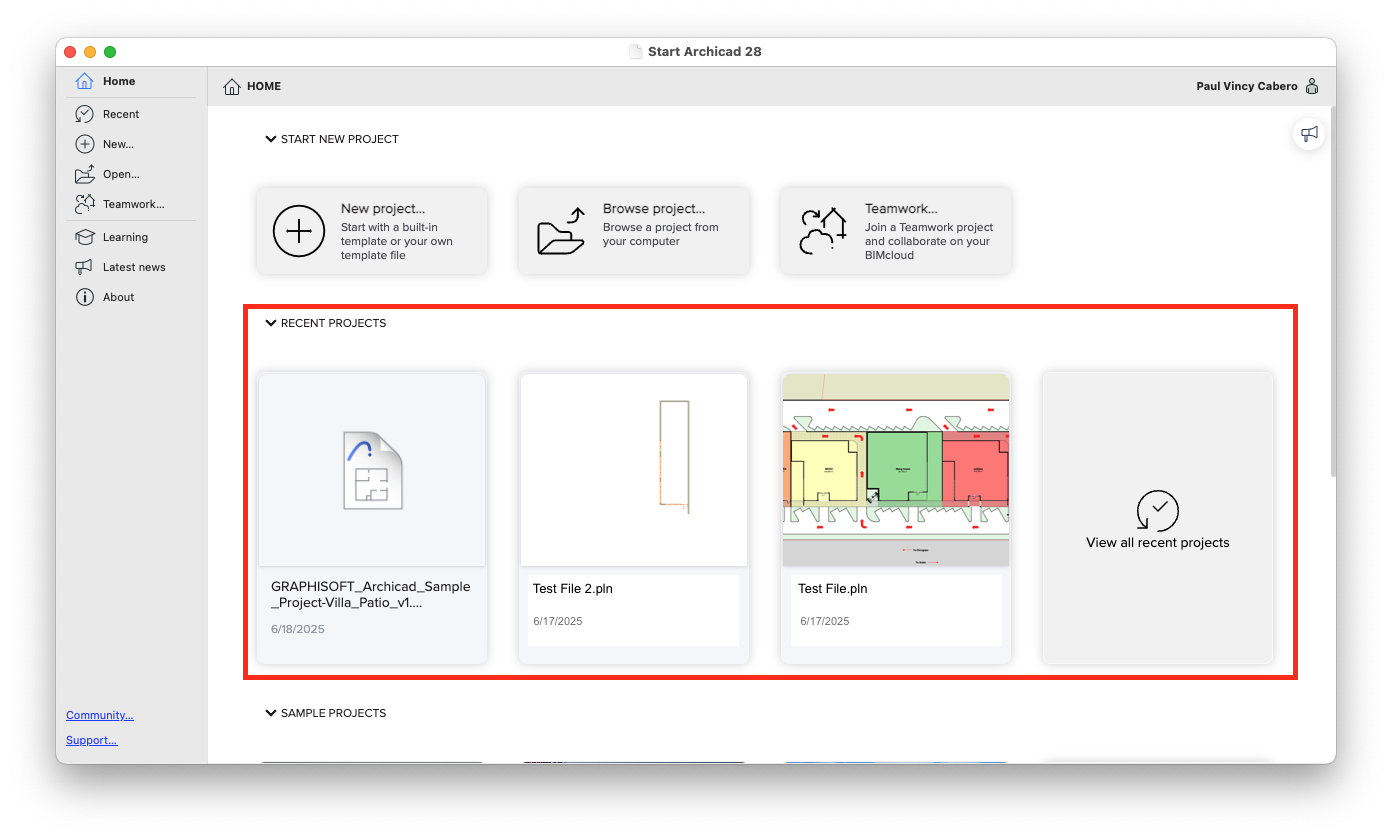Choose Open... in the sidebar
This screenshot has height=838, width=1392.
(121, 174)
